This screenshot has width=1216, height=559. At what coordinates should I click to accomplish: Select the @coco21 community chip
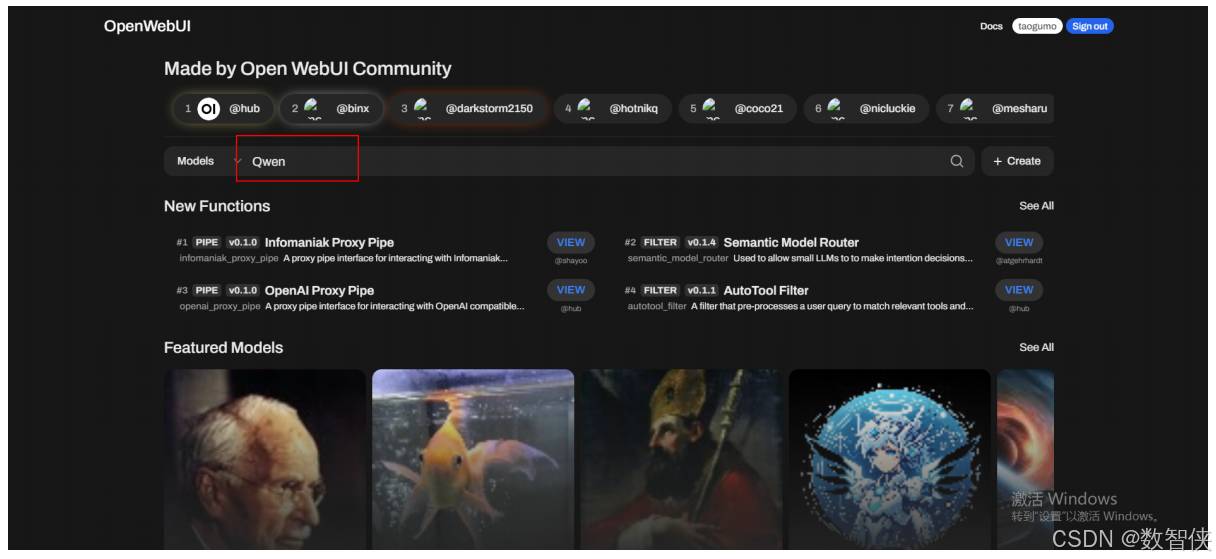pos(736,109)
